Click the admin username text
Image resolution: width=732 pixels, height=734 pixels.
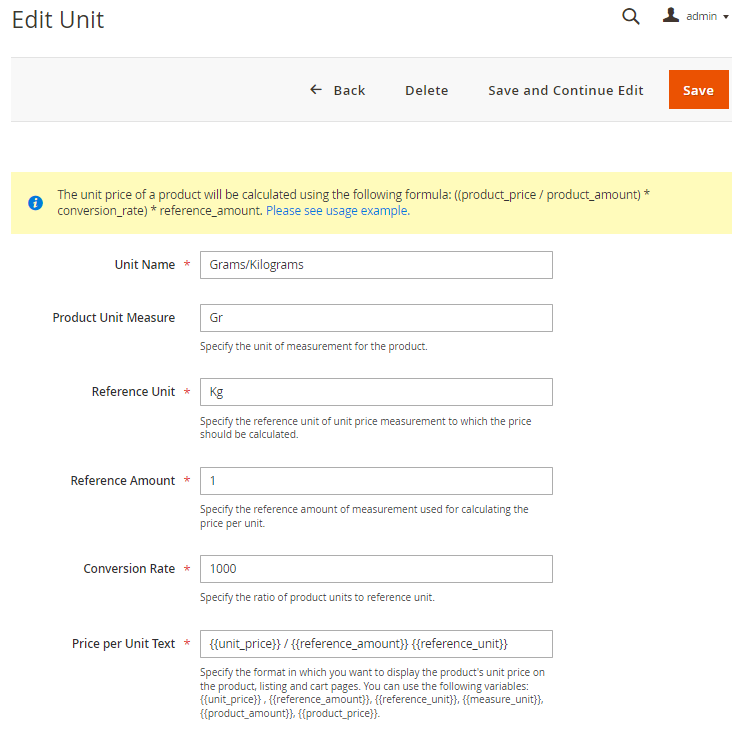click(701, 16)
